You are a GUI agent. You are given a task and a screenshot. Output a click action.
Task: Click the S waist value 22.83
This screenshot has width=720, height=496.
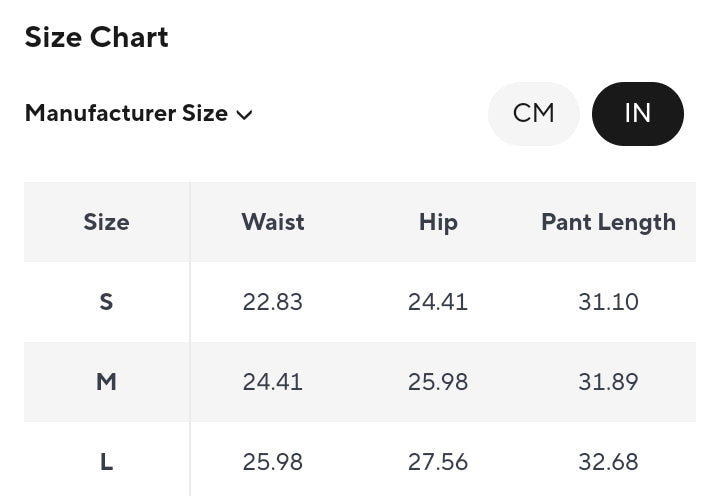pyautogui.click(x=273, y=302)
